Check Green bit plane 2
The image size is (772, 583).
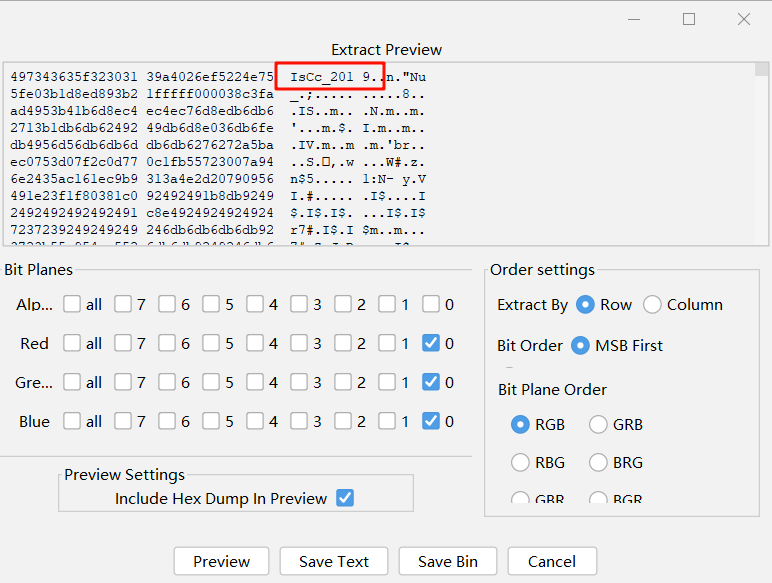(x=343, y=382)
